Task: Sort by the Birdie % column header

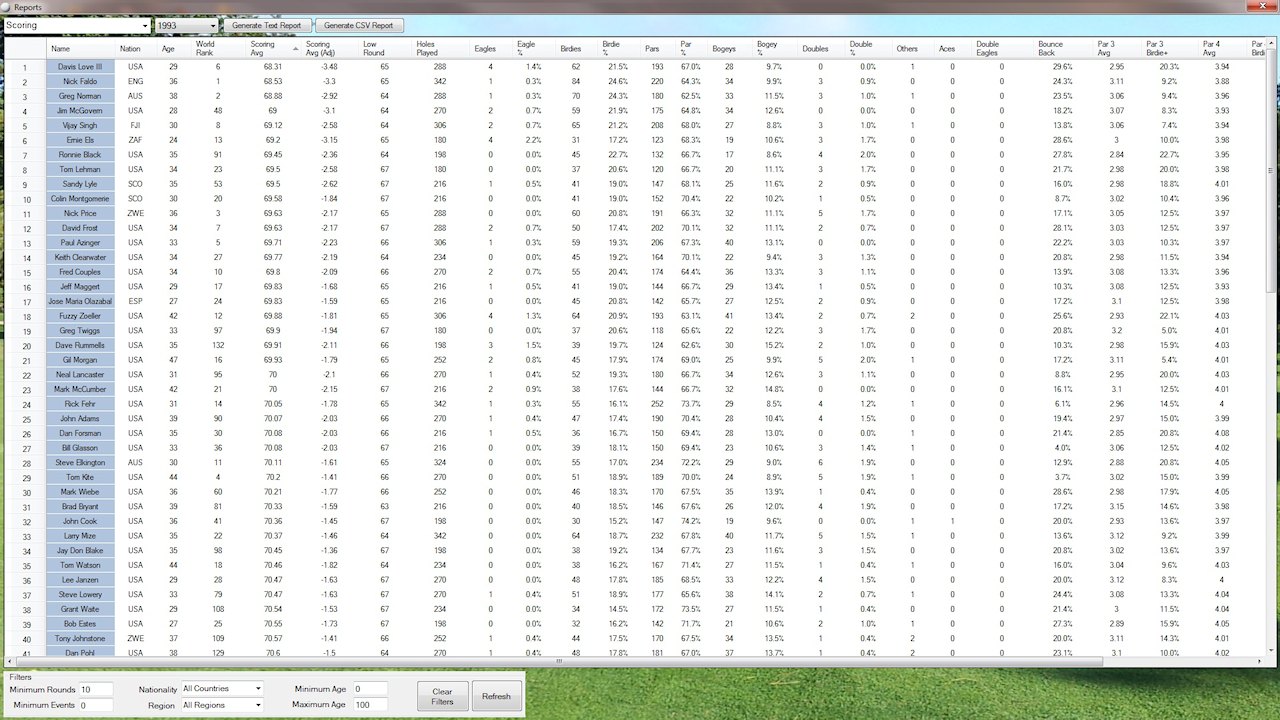Action: [x=619, y=48]
